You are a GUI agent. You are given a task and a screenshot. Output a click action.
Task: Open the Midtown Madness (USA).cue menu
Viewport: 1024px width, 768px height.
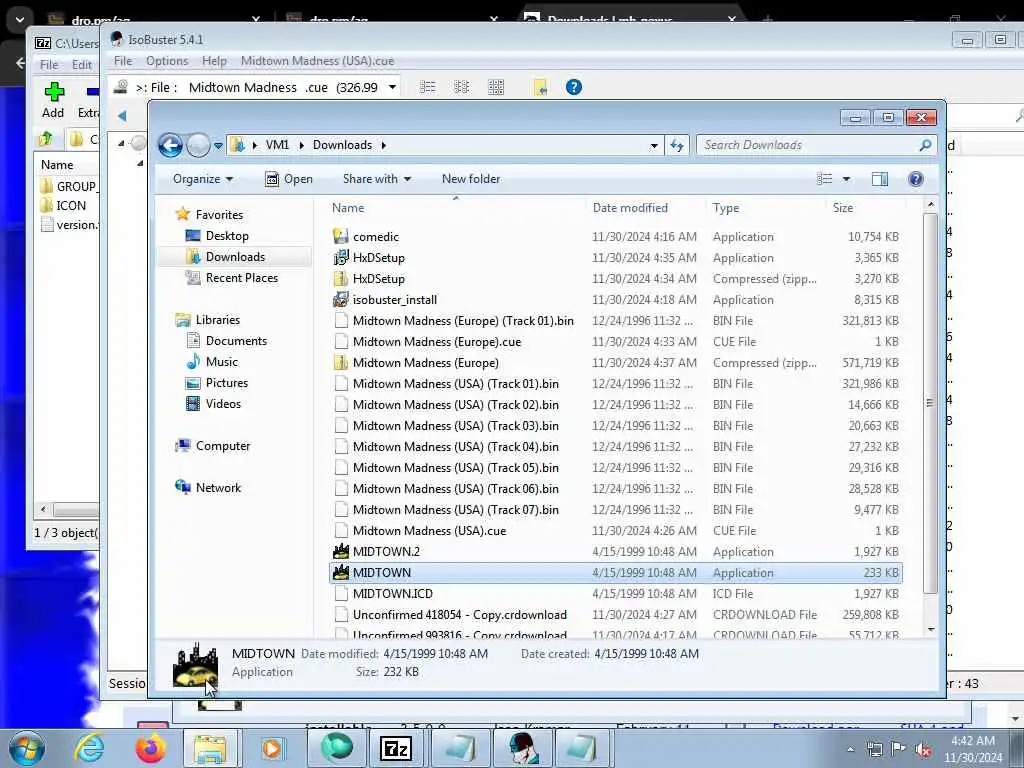(317, 61)
